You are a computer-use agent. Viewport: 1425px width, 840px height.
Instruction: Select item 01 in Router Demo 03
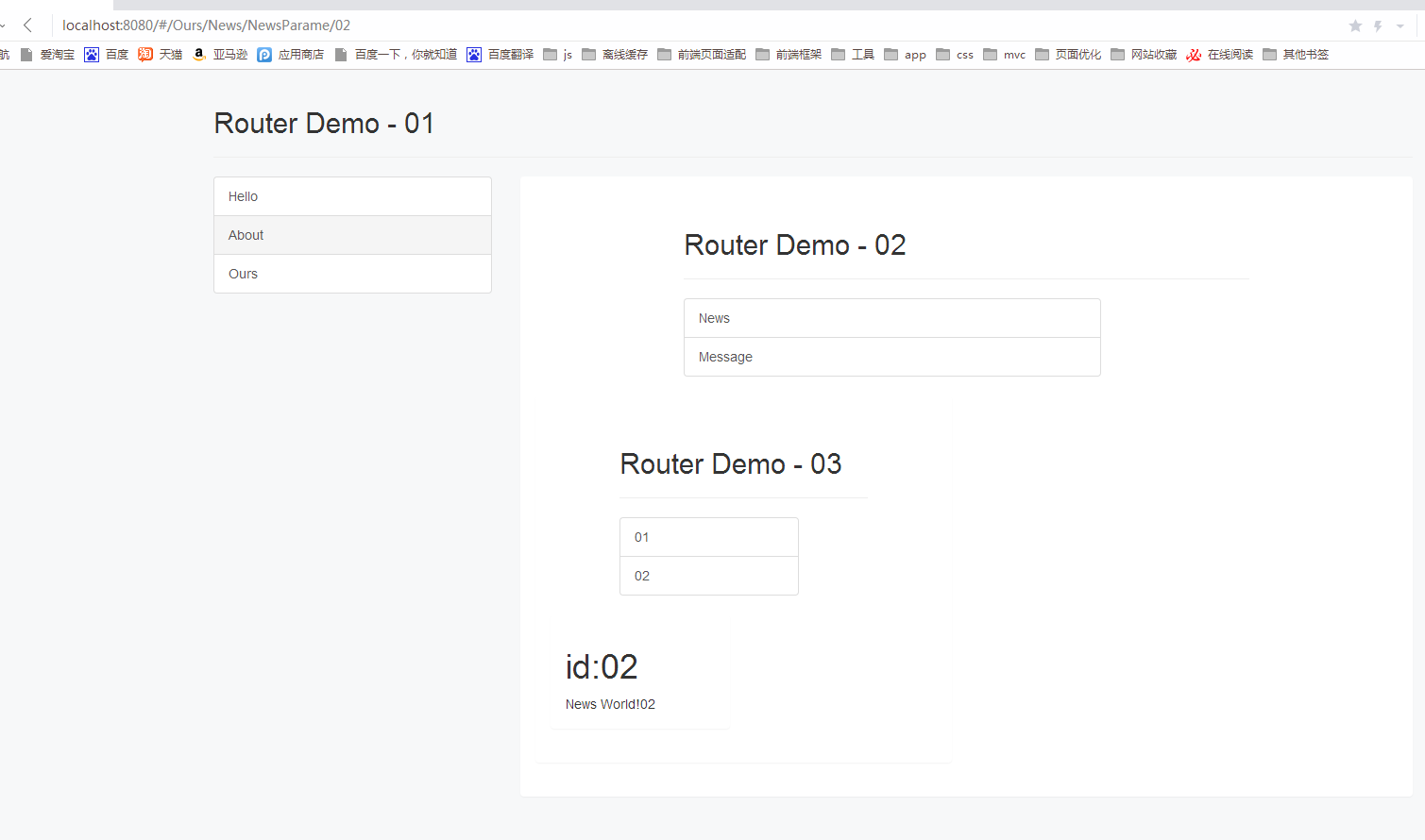709,537
